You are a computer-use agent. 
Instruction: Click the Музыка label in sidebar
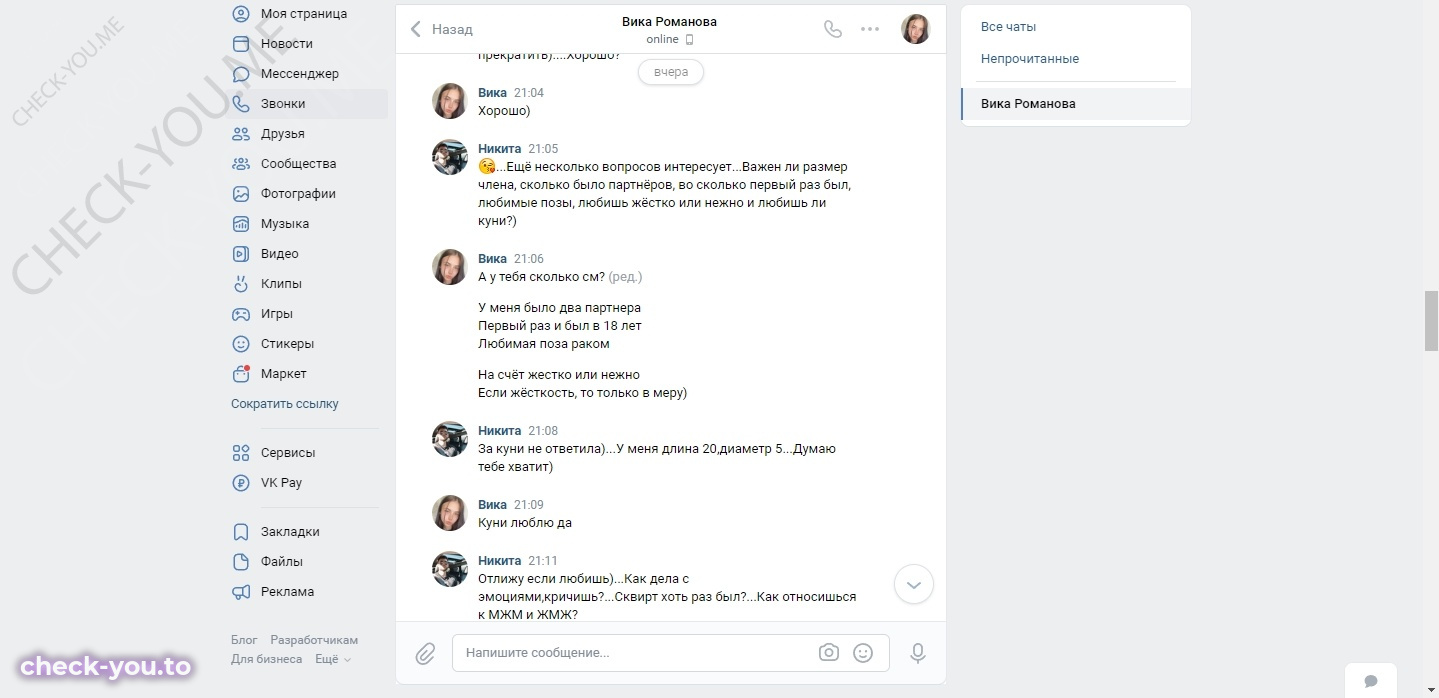click(285, 224)
